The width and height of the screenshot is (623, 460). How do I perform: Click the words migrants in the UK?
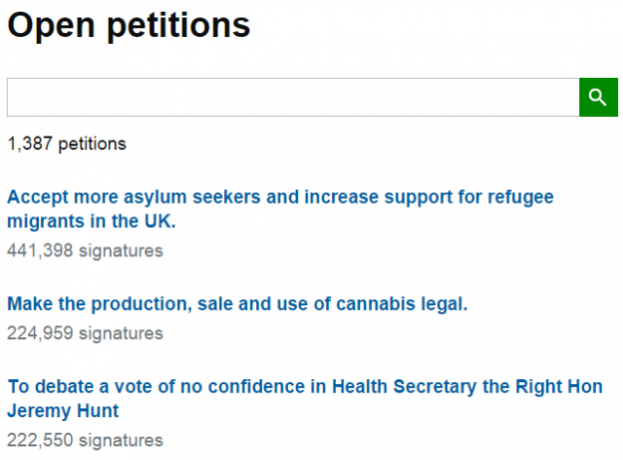pos(91,221)
